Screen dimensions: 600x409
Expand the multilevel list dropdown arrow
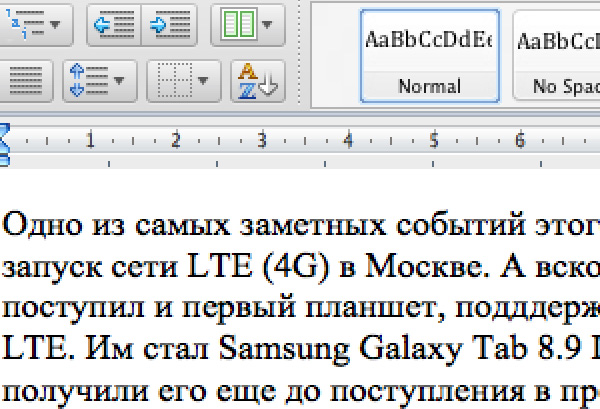55,25
